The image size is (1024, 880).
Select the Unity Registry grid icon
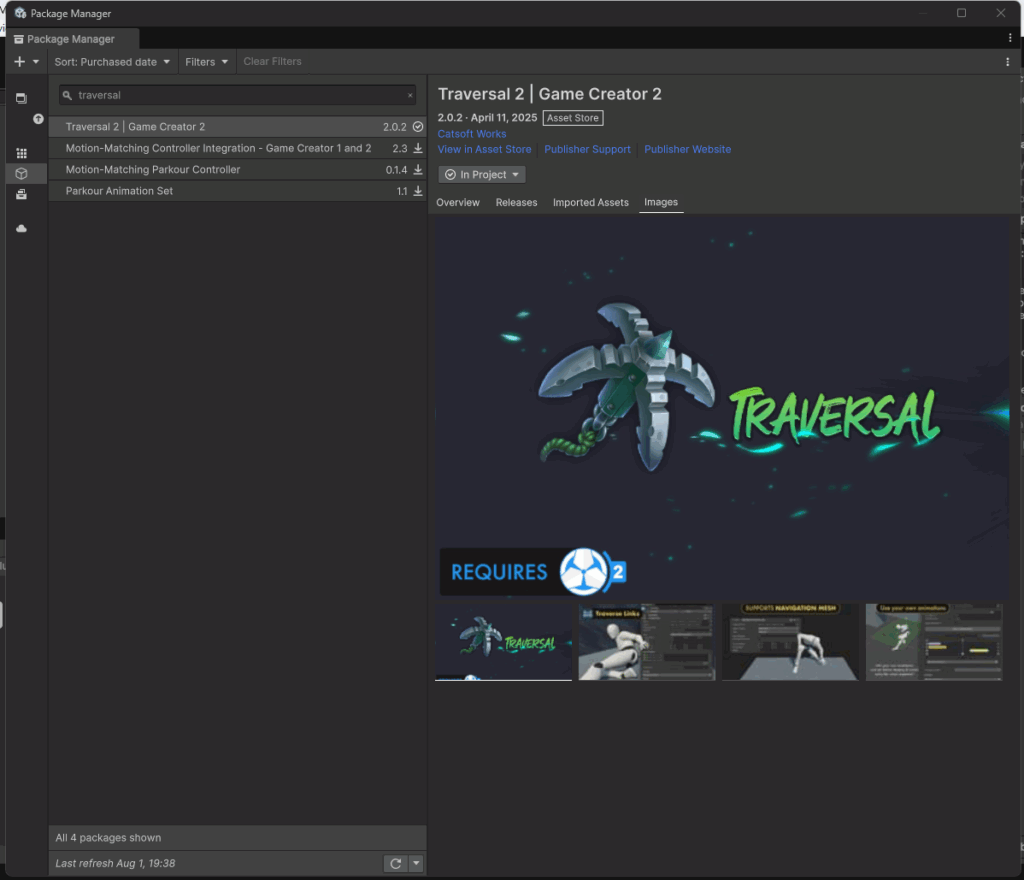click(22, 153)
